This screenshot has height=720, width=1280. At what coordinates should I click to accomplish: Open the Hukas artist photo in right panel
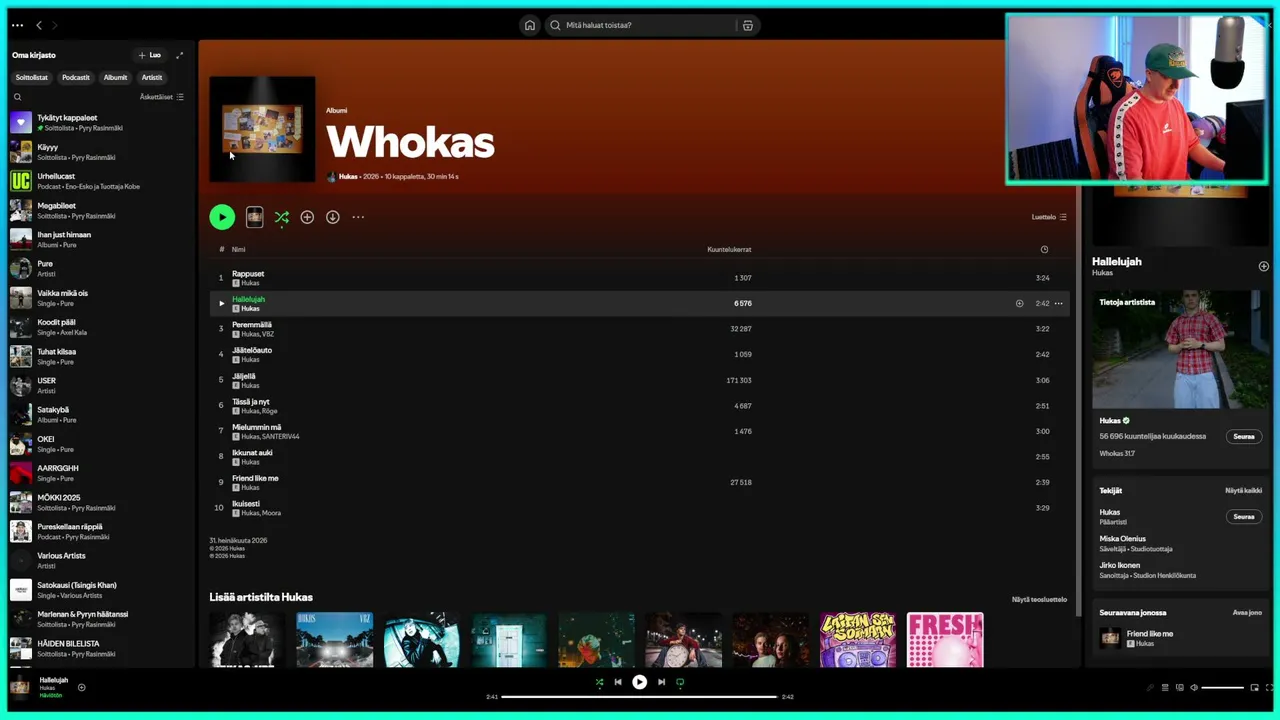[x=1180, y=349]
